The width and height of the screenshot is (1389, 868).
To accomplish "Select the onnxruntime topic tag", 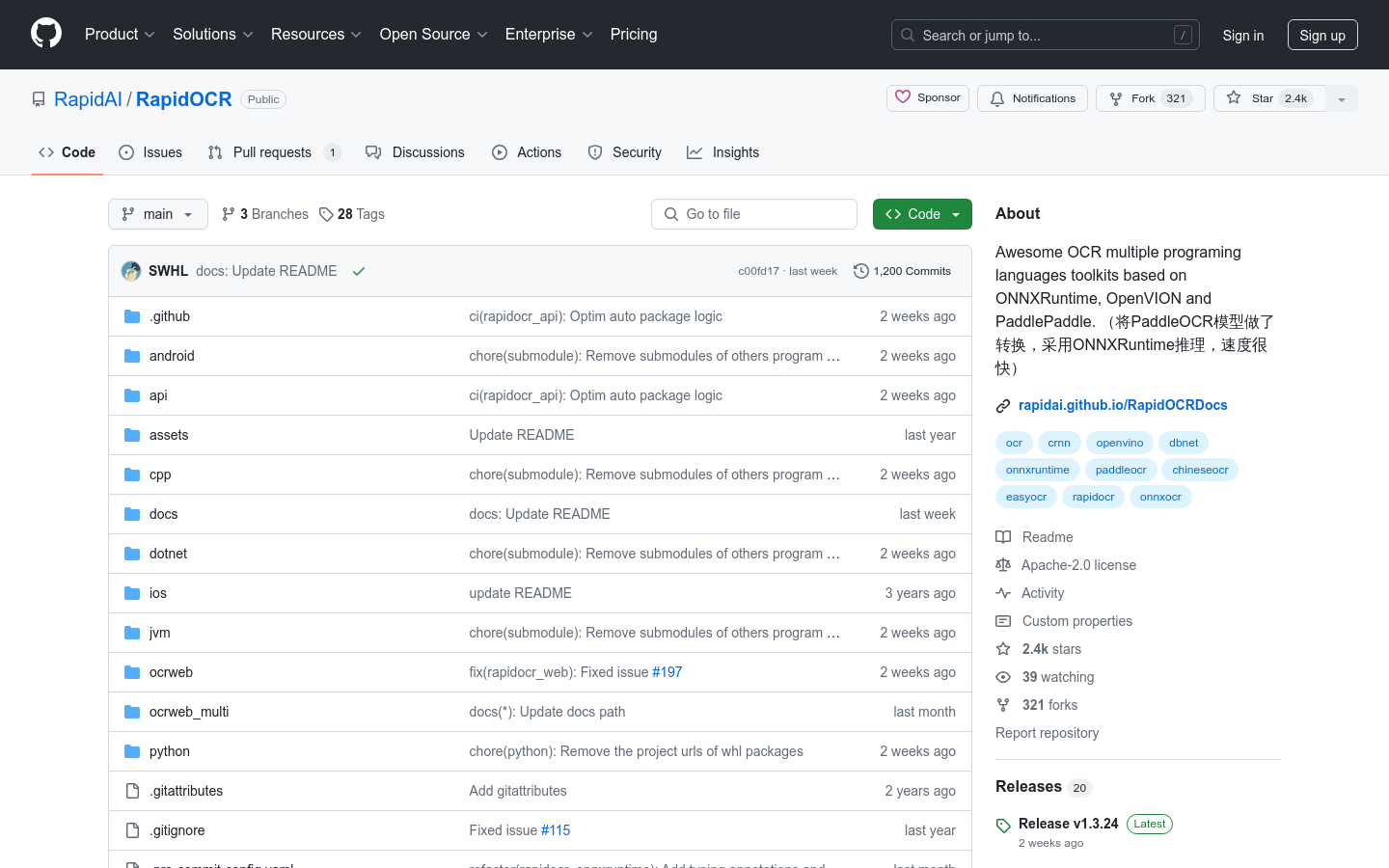I will point(1038,470).
